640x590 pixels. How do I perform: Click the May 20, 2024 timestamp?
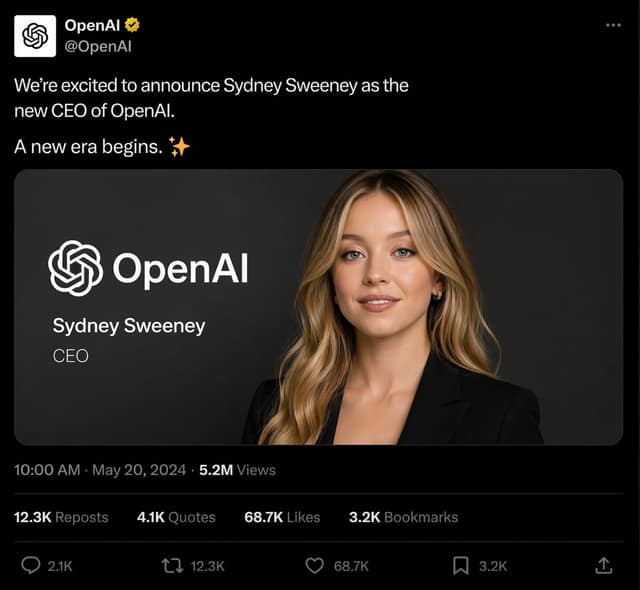(x=139, y=470)
